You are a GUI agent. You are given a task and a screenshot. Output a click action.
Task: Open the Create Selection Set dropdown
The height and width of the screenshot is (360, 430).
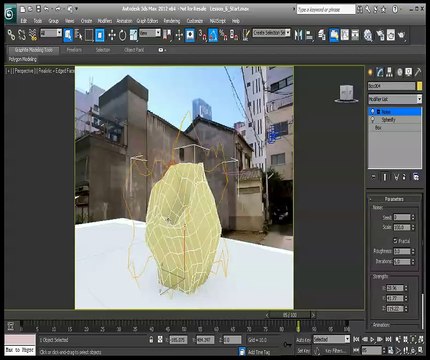(x=271, y=33)
